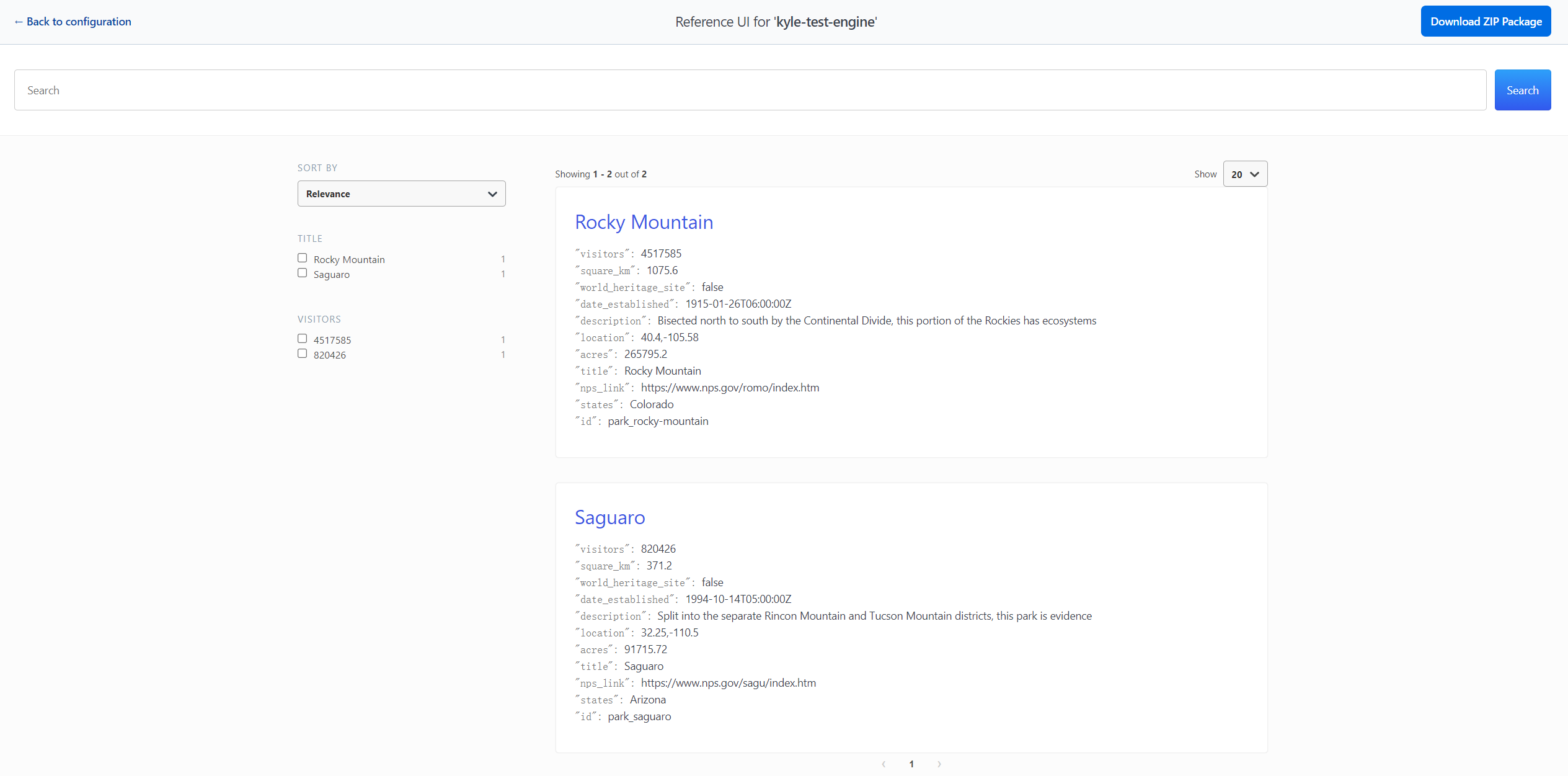Open the Relevance sort dropdown

coord(401,194)
